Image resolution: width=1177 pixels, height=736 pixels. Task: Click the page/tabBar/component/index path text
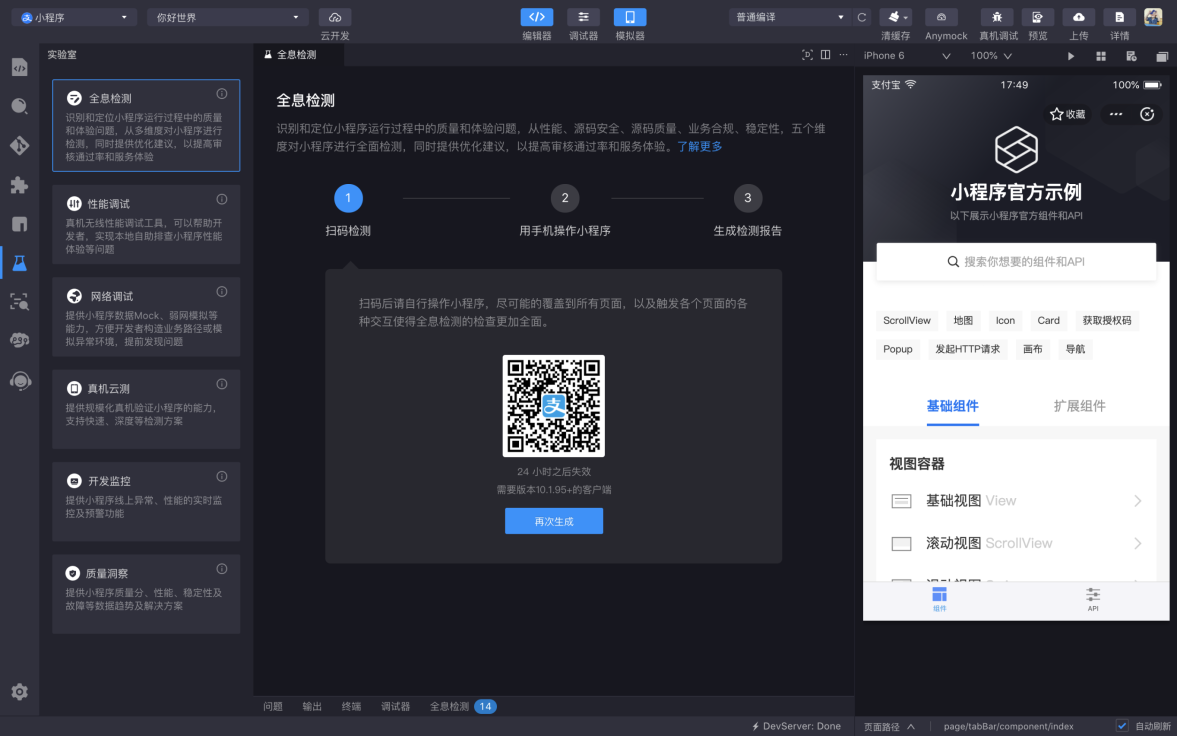tap(1009, 726)
